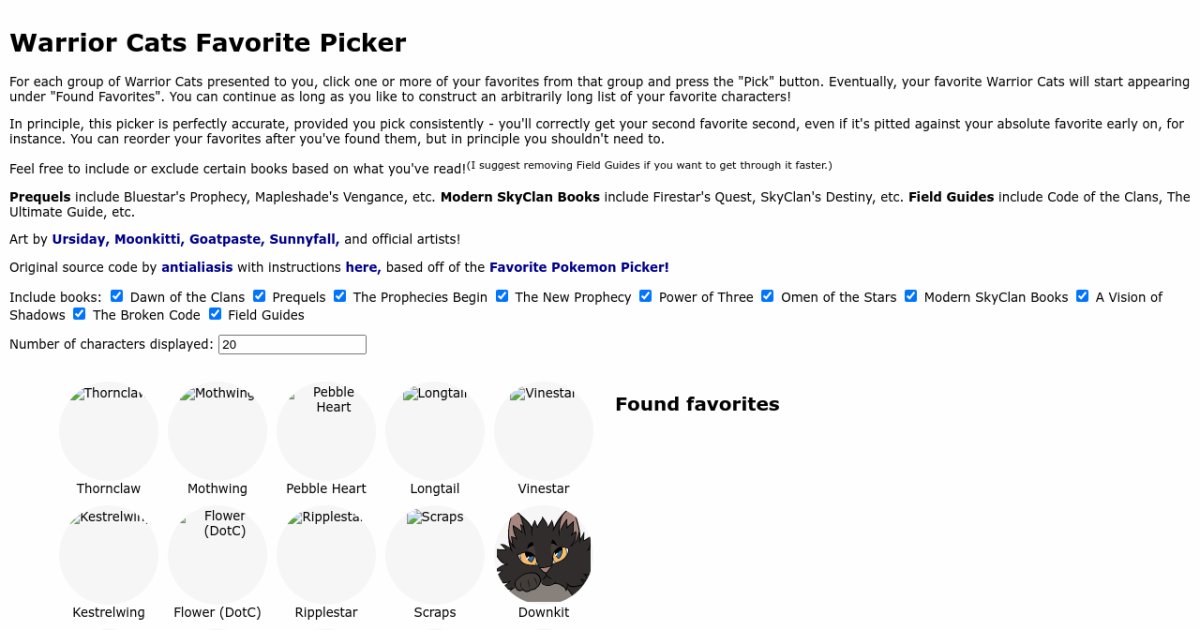Visit the Ursiday artist link

(x=81, y=240)
